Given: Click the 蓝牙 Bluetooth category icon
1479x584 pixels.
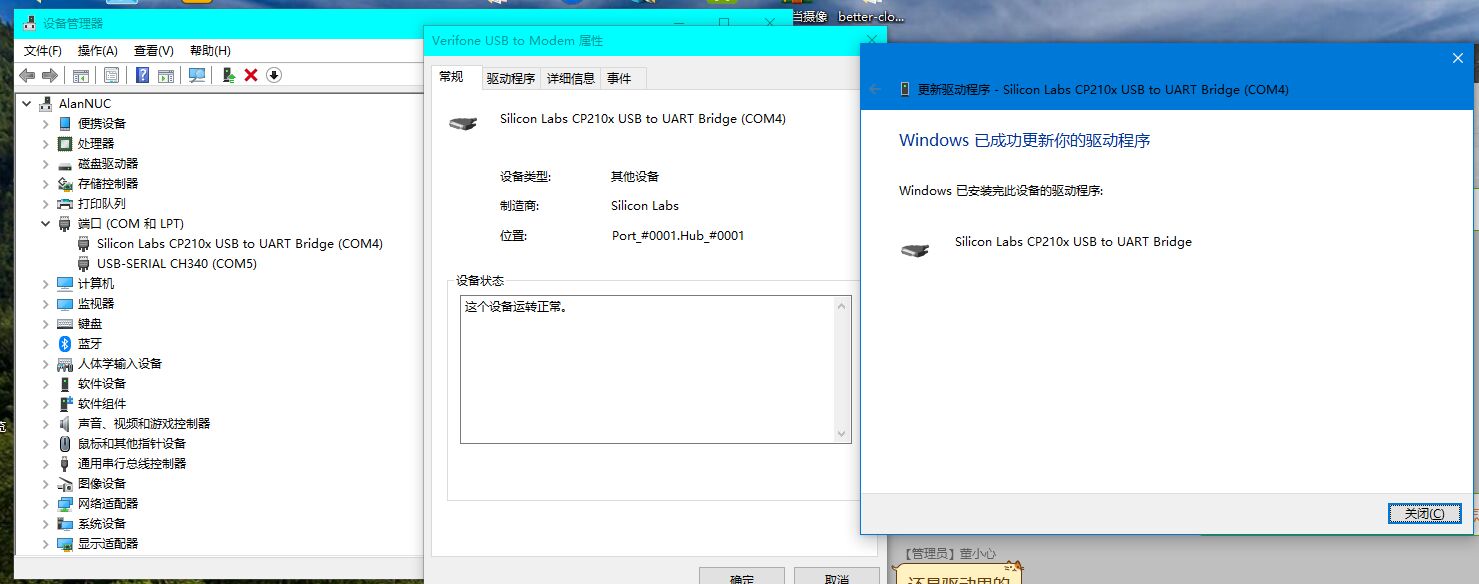Looking at the screenshot, I should [x=65, y=343].
